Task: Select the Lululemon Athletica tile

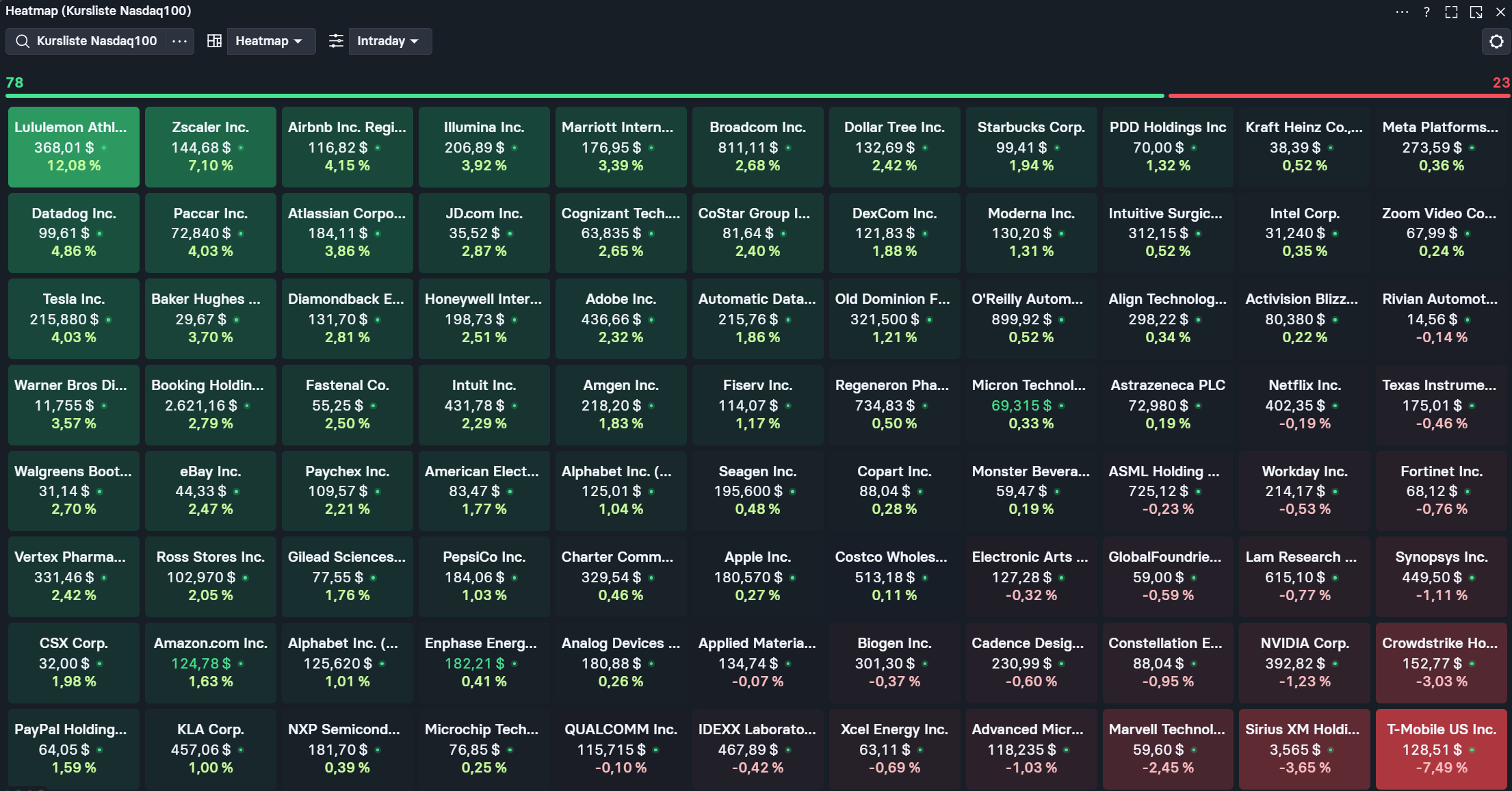Action: coord(74,147)
